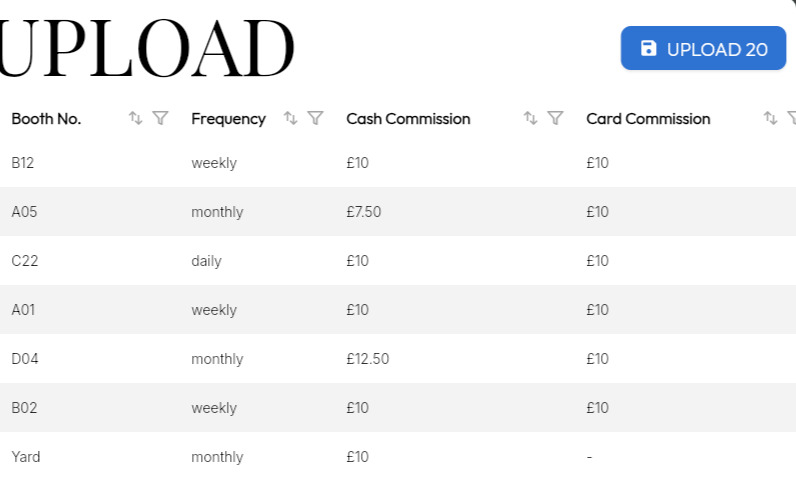Viewport: 796px width, 477px height.
Task: Click the C22 booth cell
Action: pyautogui.click(x=25, y=261)
